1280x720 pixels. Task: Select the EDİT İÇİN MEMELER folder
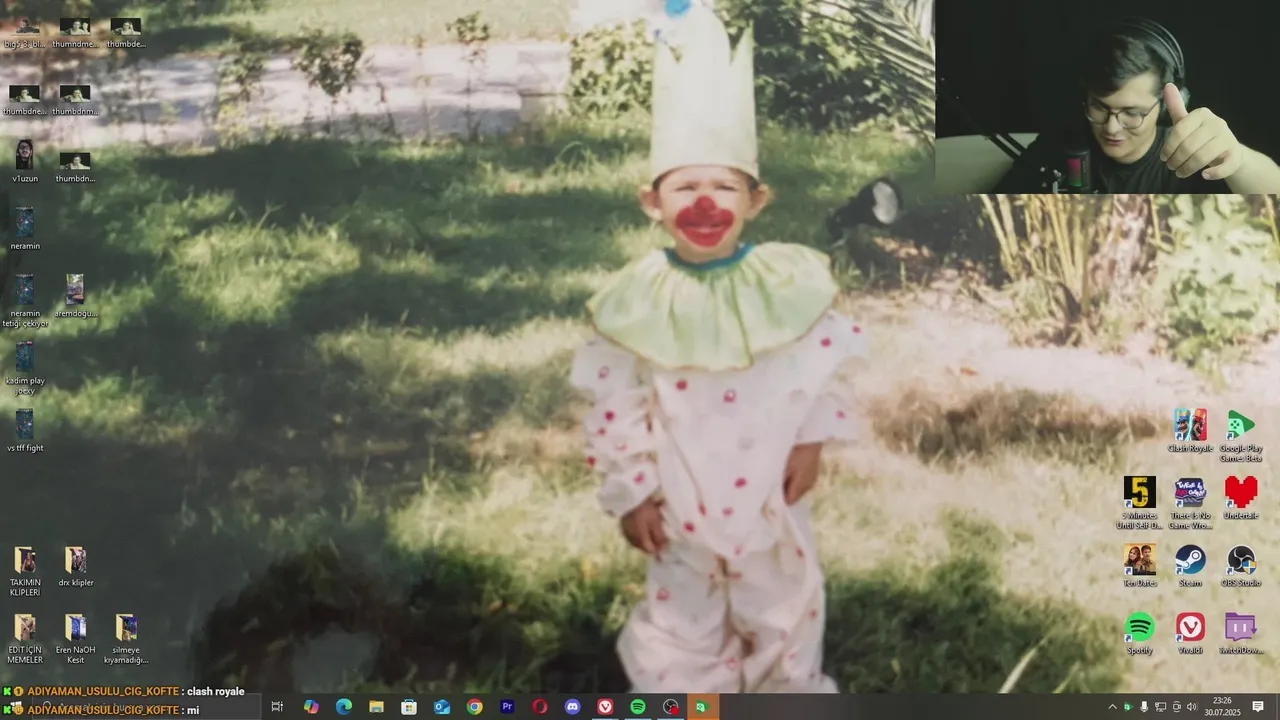[x=25, y=639]
